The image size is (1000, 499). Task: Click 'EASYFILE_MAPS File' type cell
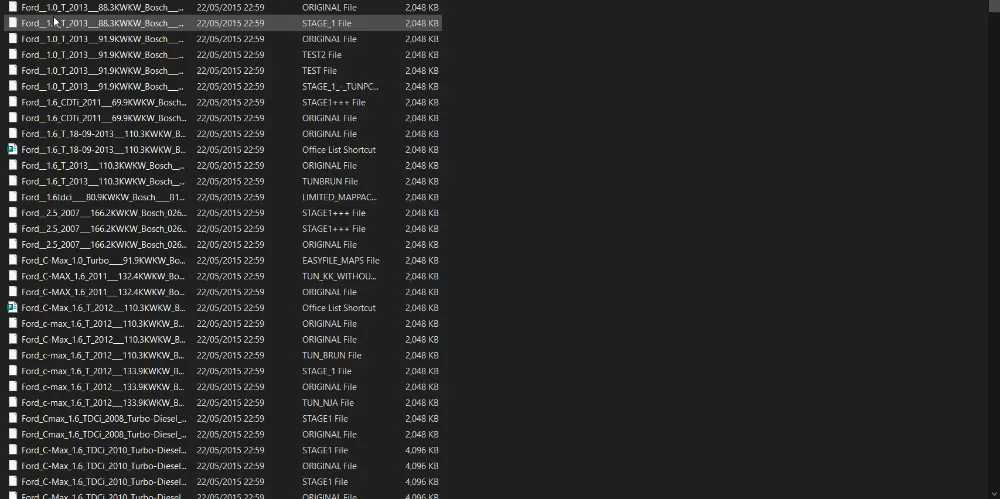[x=341, y=260]
